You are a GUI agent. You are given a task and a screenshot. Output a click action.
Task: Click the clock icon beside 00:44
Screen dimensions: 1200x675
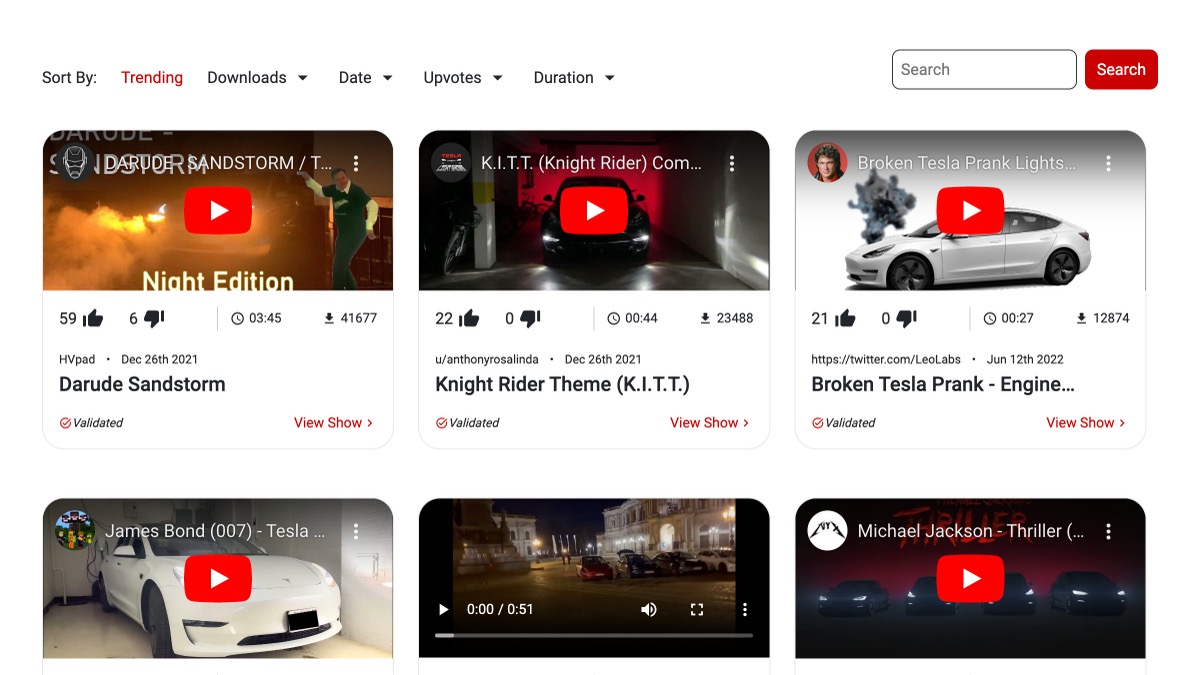point(613,318)
